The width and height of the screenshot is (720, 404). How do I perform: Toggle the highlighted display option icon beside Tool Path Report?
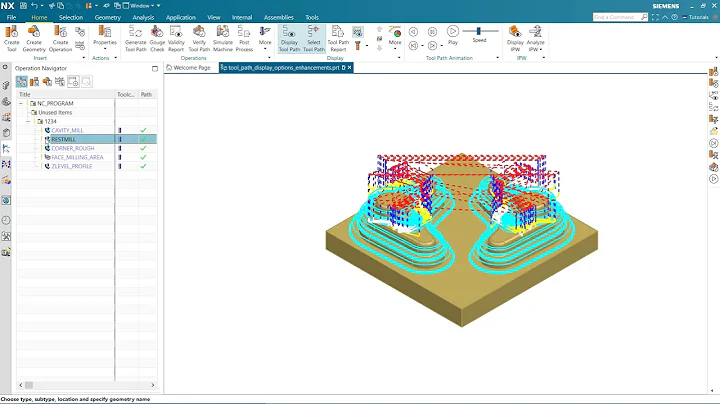point(358,32)
